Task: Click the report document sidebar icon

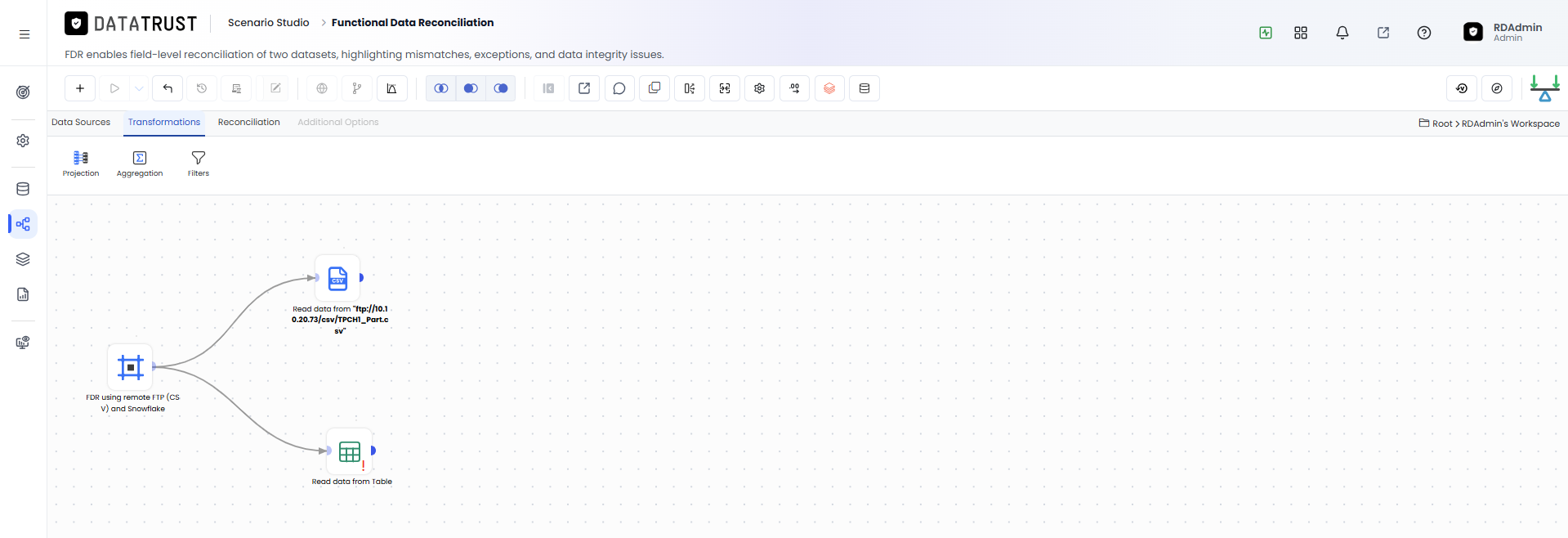Action: pyautogui.click(x=23, y=294)
